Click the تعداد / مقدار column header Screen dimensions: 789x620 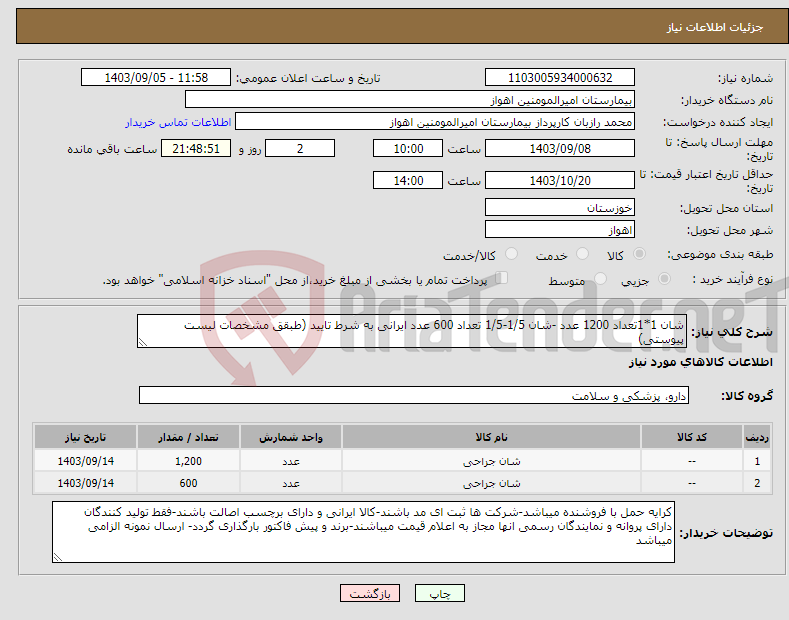click(188, 437)
